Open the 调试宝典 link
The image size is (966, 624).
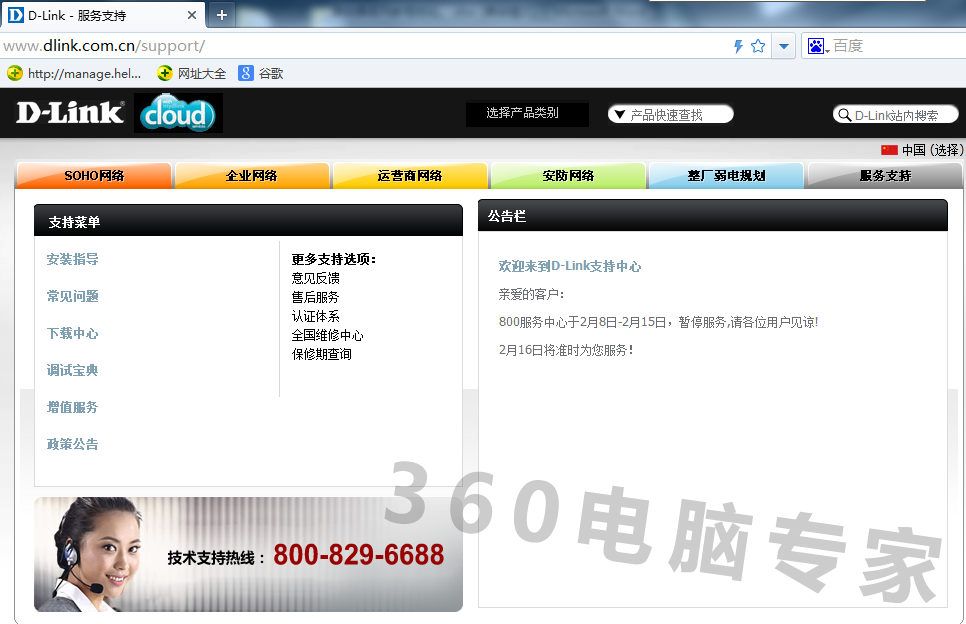coord(72,370)
